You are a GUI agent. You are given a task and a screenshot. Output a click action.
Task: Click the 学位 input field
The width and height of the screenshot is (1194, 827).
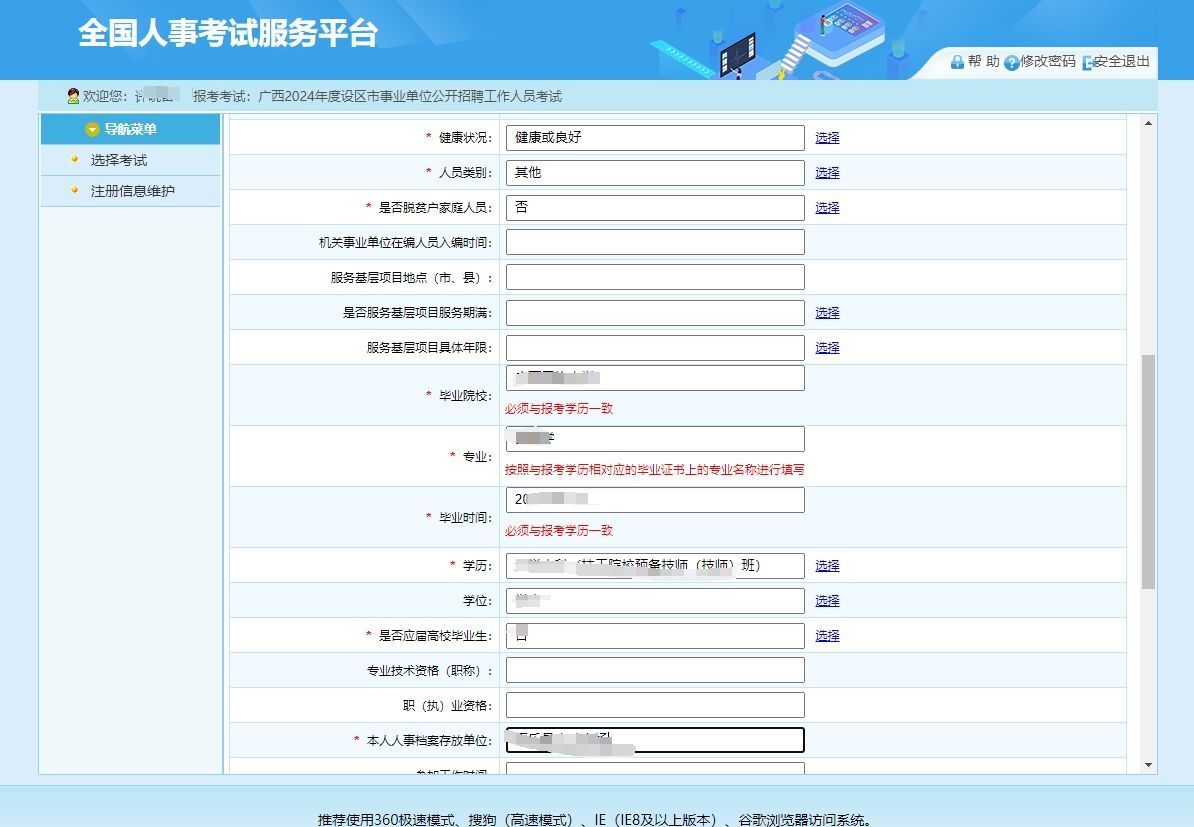tap(655, 601)
